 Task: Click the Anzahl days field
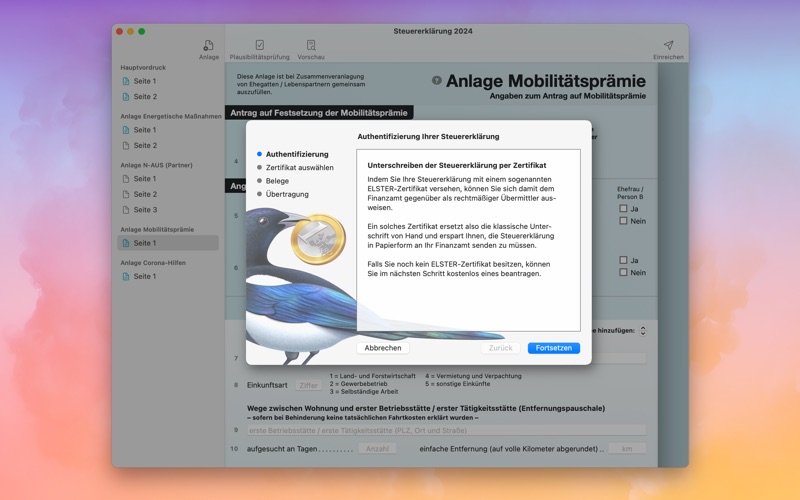(x=377, y=448)
